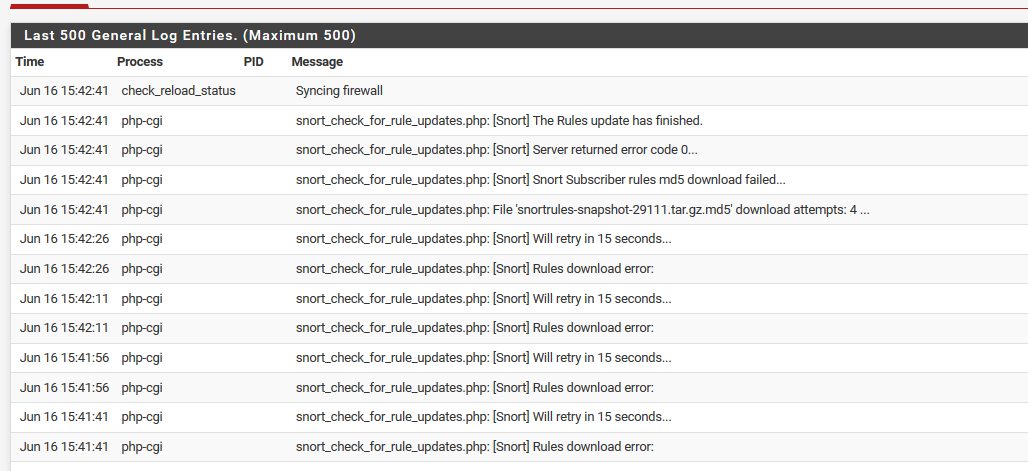Image resolution: width=1028 pixels, height=471 pixels.
Task: Click 'Rules download error' message at 15:41:56
Action: [474, 387]
